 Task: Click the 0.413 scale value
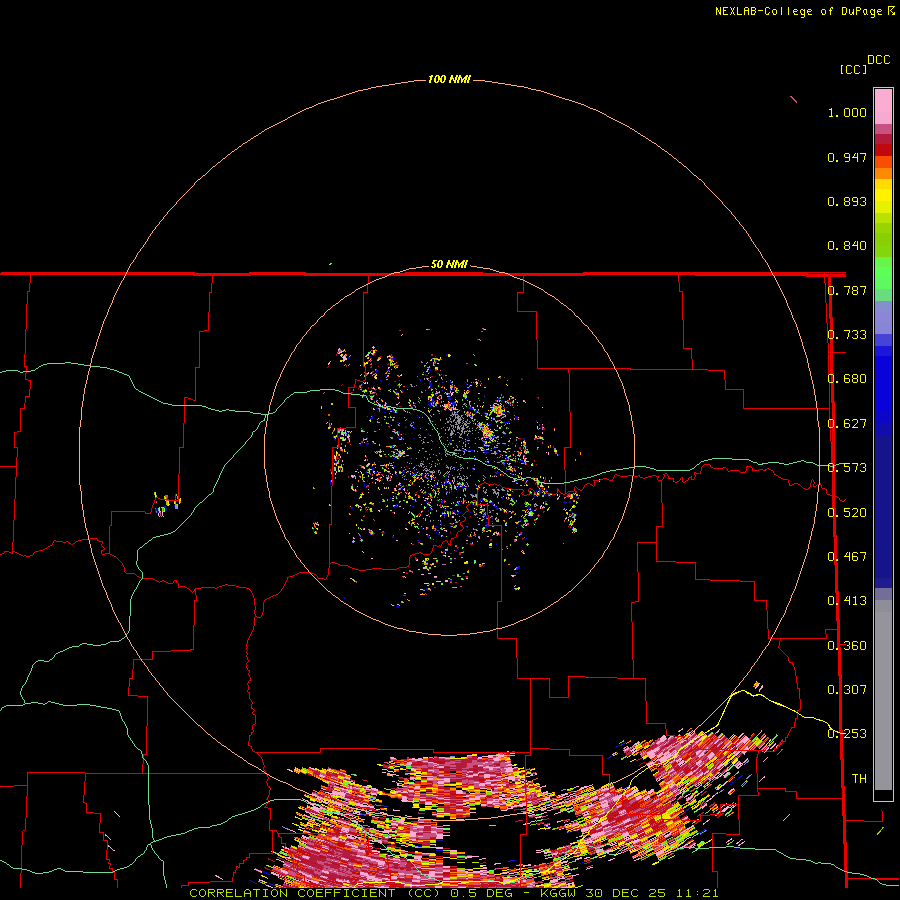click(x=847, y=601)
